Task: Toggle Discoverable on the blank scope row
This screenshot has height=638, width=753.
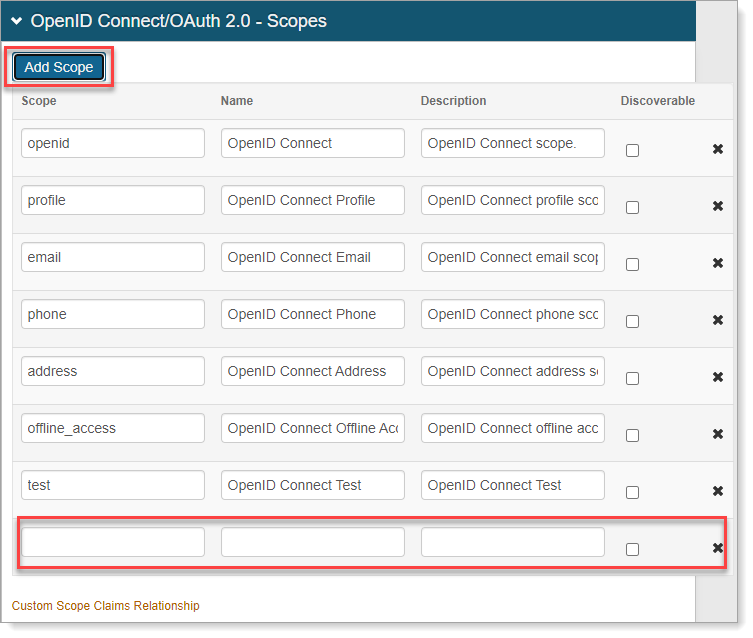Action: click(632, 550)
